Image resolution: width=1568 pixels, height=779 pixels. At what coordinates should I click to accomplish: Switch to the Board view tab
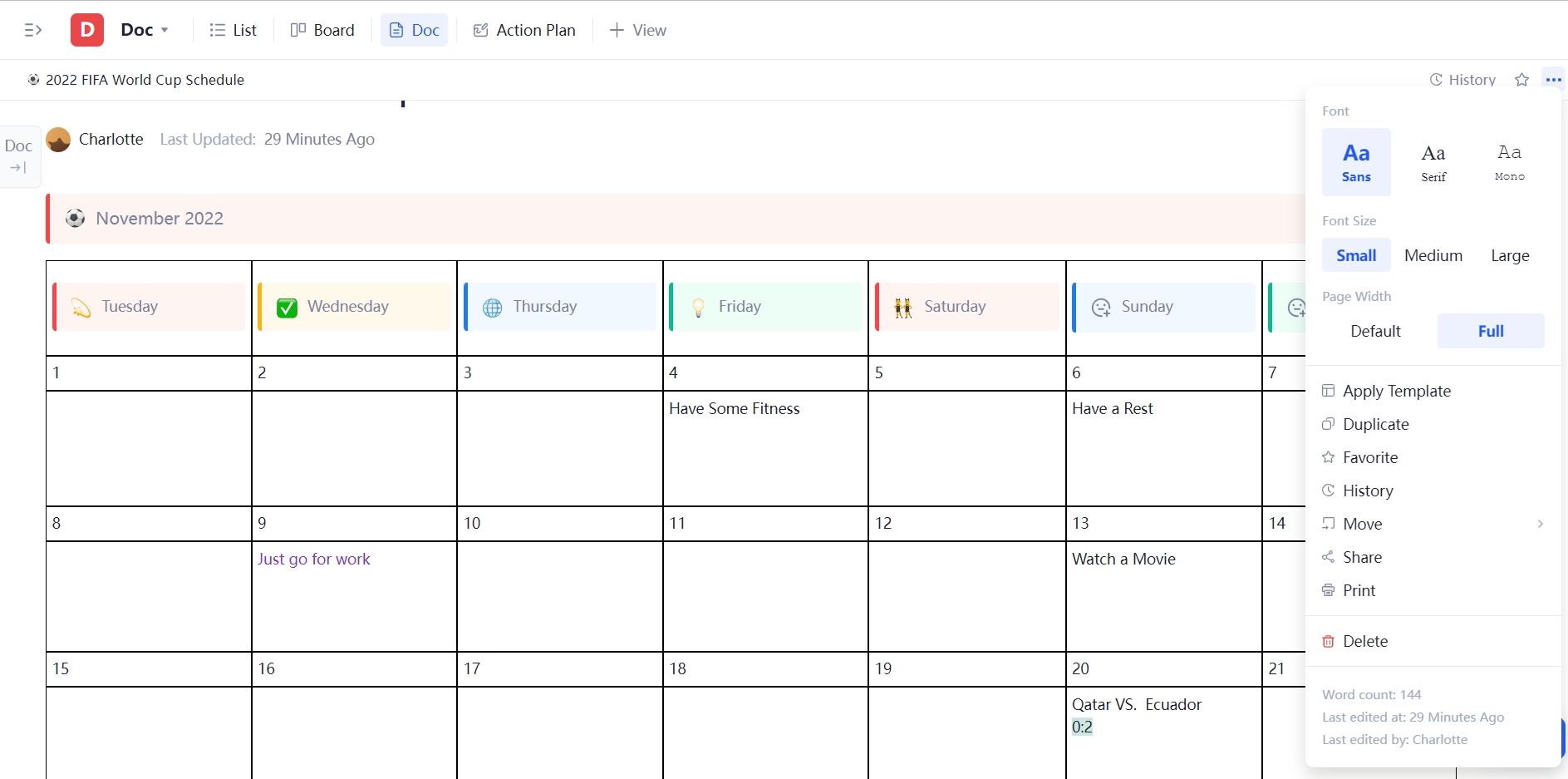pos(322,30)
